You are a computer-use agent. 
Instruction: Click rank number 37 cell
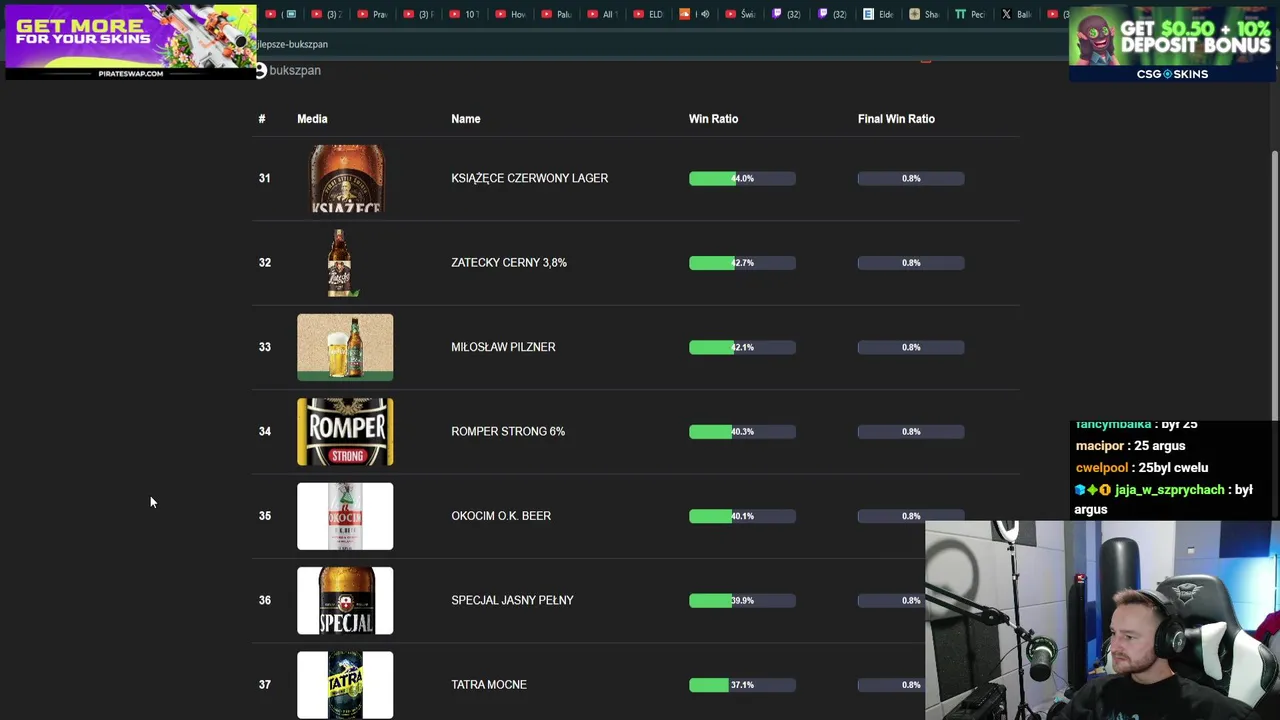point(264,685)
